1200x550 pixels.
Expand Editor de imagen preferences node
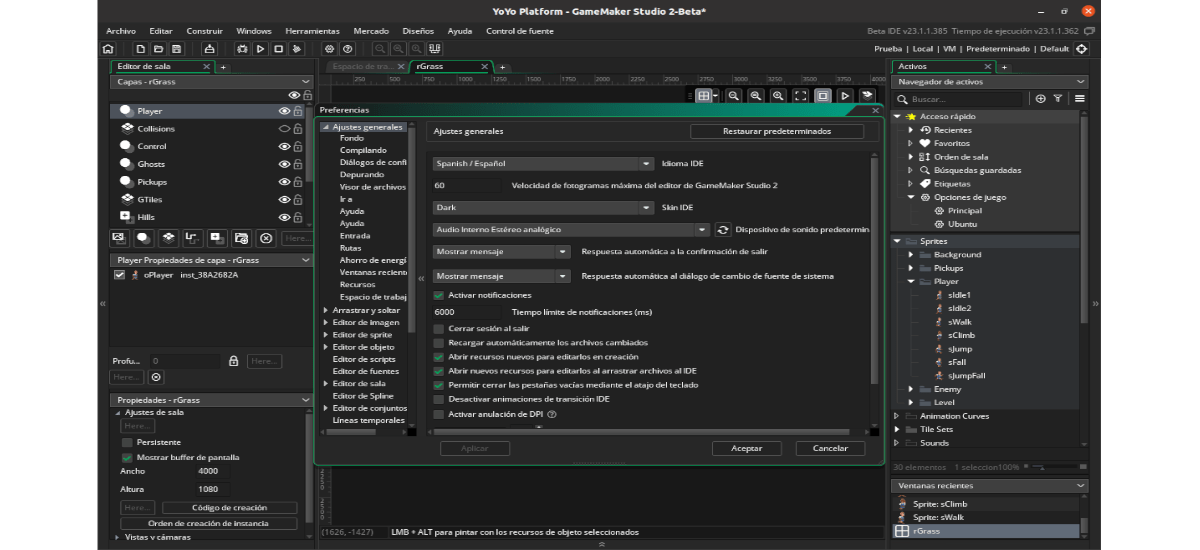[326, 323]
